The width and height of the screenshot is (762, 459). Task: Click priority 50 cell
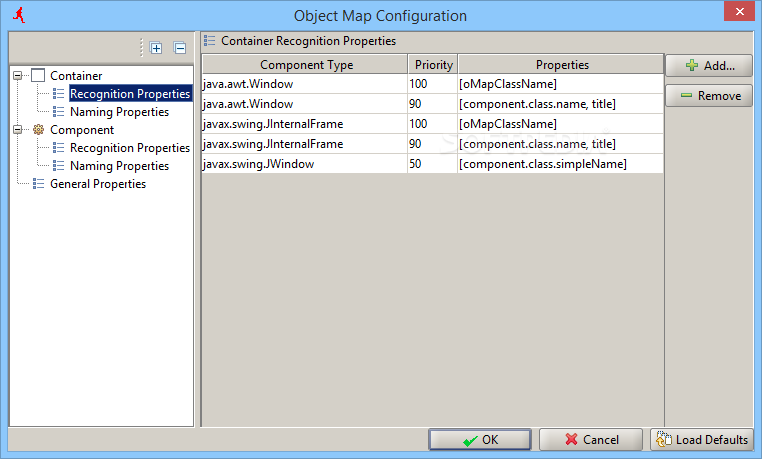(x=433, y=164)
